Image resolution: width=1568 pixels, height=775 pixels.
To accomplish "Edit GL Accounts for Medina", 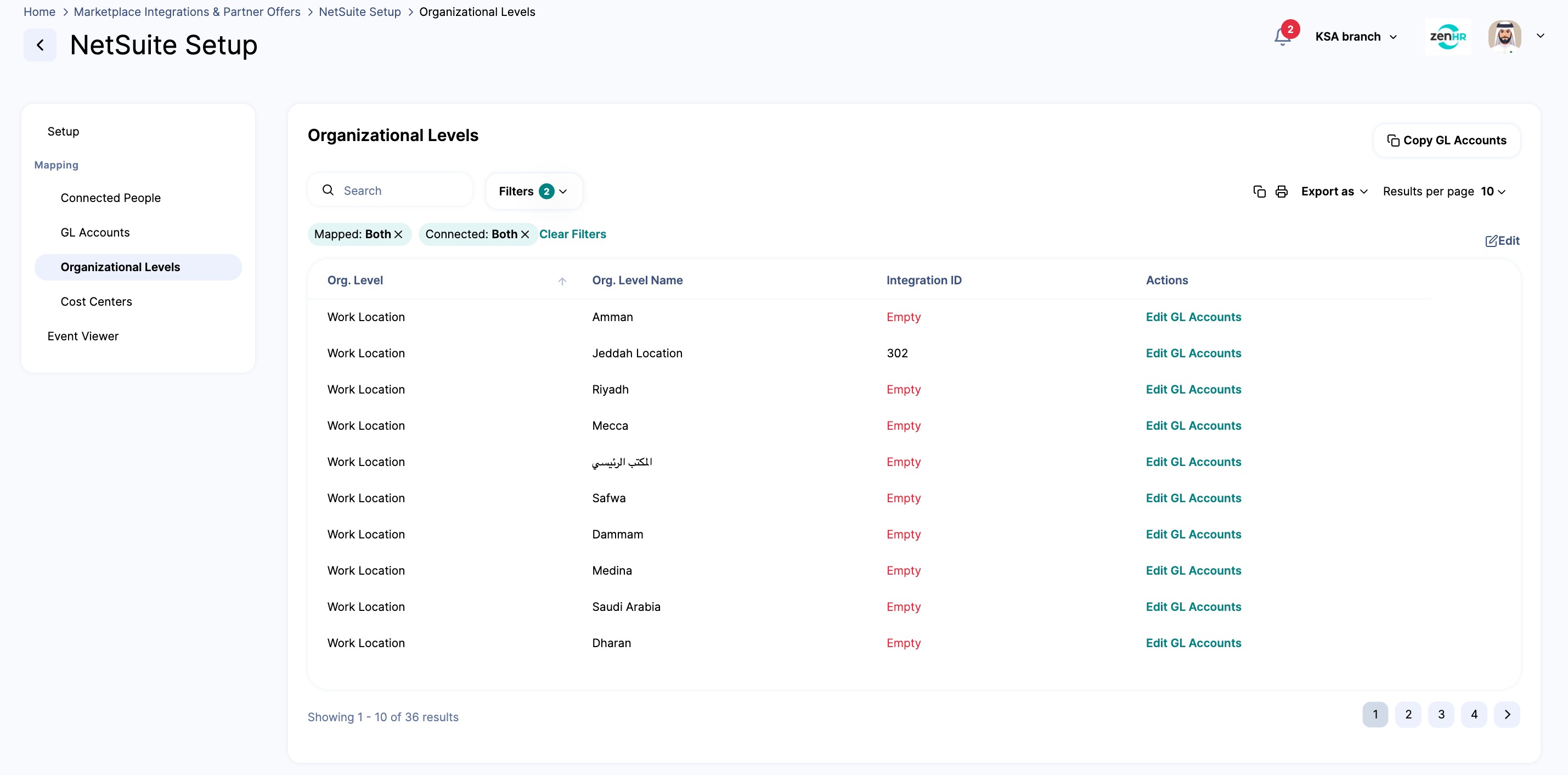I will (x=1193, y=570).
